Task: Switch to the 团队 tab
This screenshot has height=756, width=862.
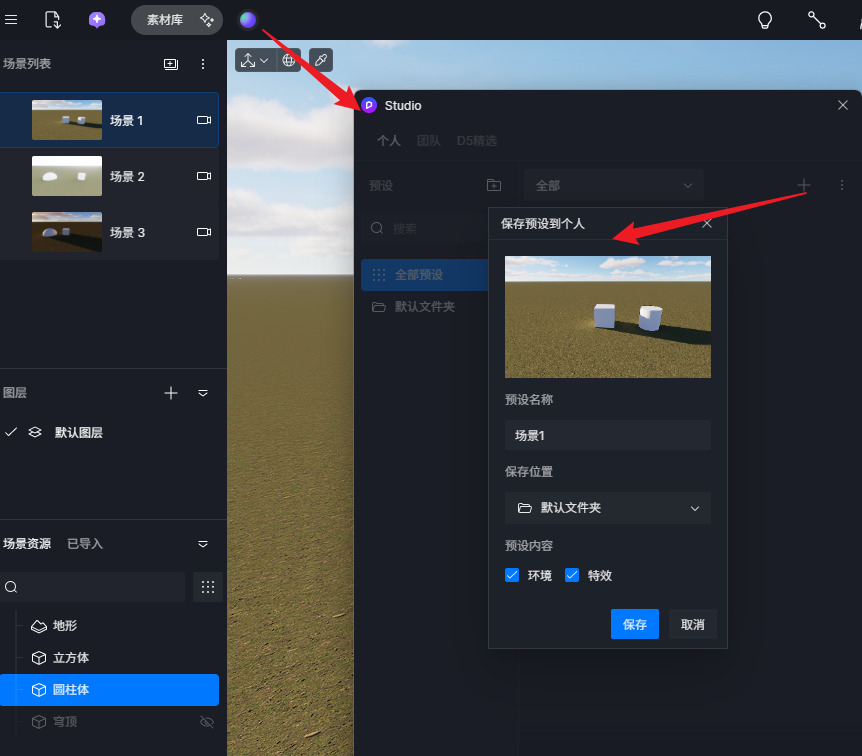Action: point(428,141)
